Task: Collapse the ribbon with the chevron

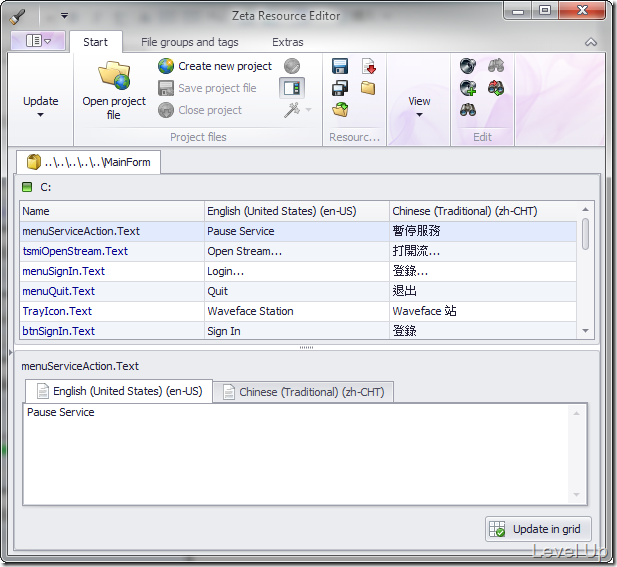Action: point(591,42)
